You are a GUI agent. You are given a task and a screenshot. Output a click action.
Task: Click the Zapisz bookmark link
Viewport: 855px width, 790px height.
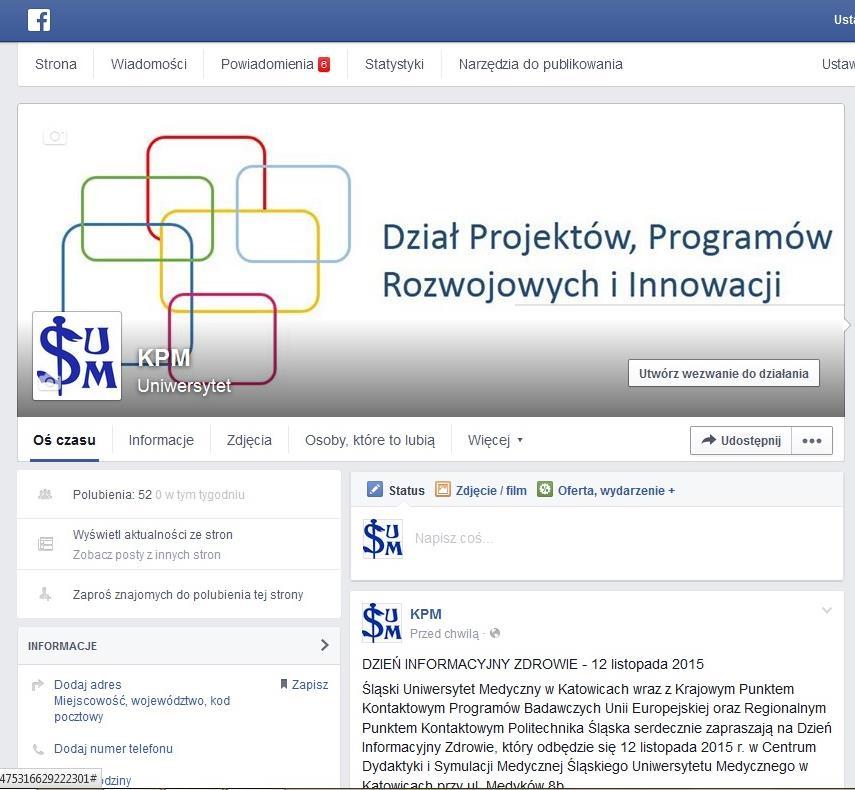point(304,685)
